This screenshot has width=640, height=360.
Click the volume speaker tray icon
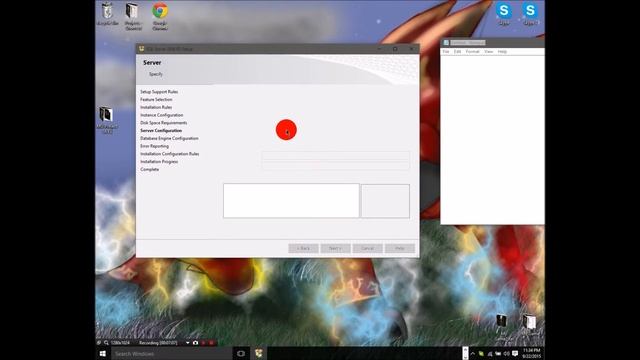point(507,353)
